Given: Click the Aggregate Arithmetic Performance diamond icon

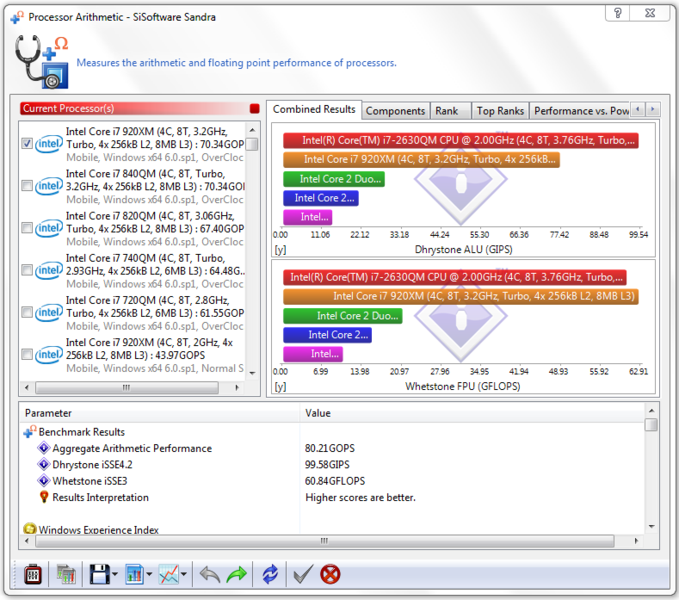Looking at the screenshot, I should pyautogui.click(x=44, y=448).
